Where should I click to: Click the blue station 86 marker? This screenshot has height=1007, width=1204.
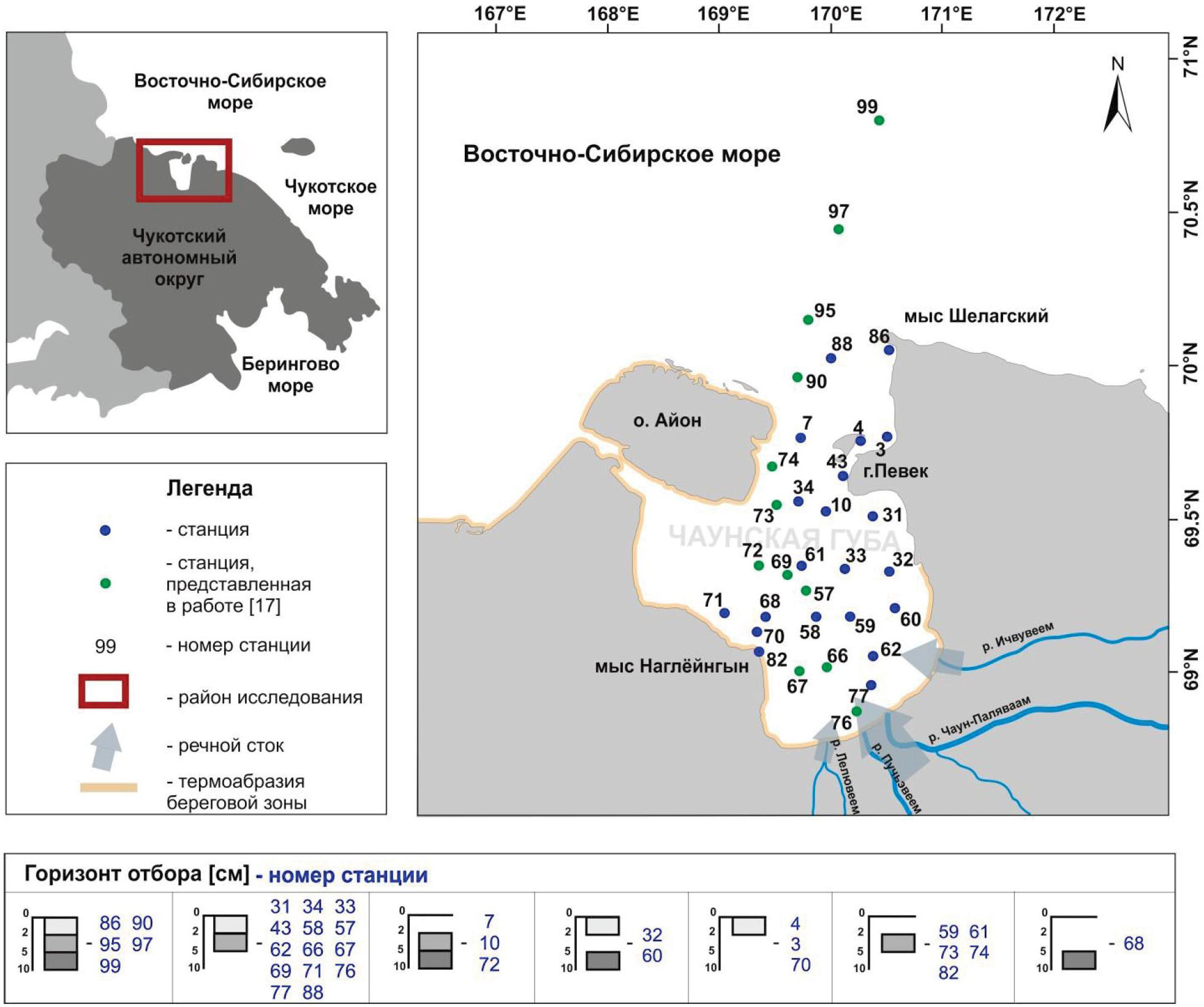pos(889,350)
